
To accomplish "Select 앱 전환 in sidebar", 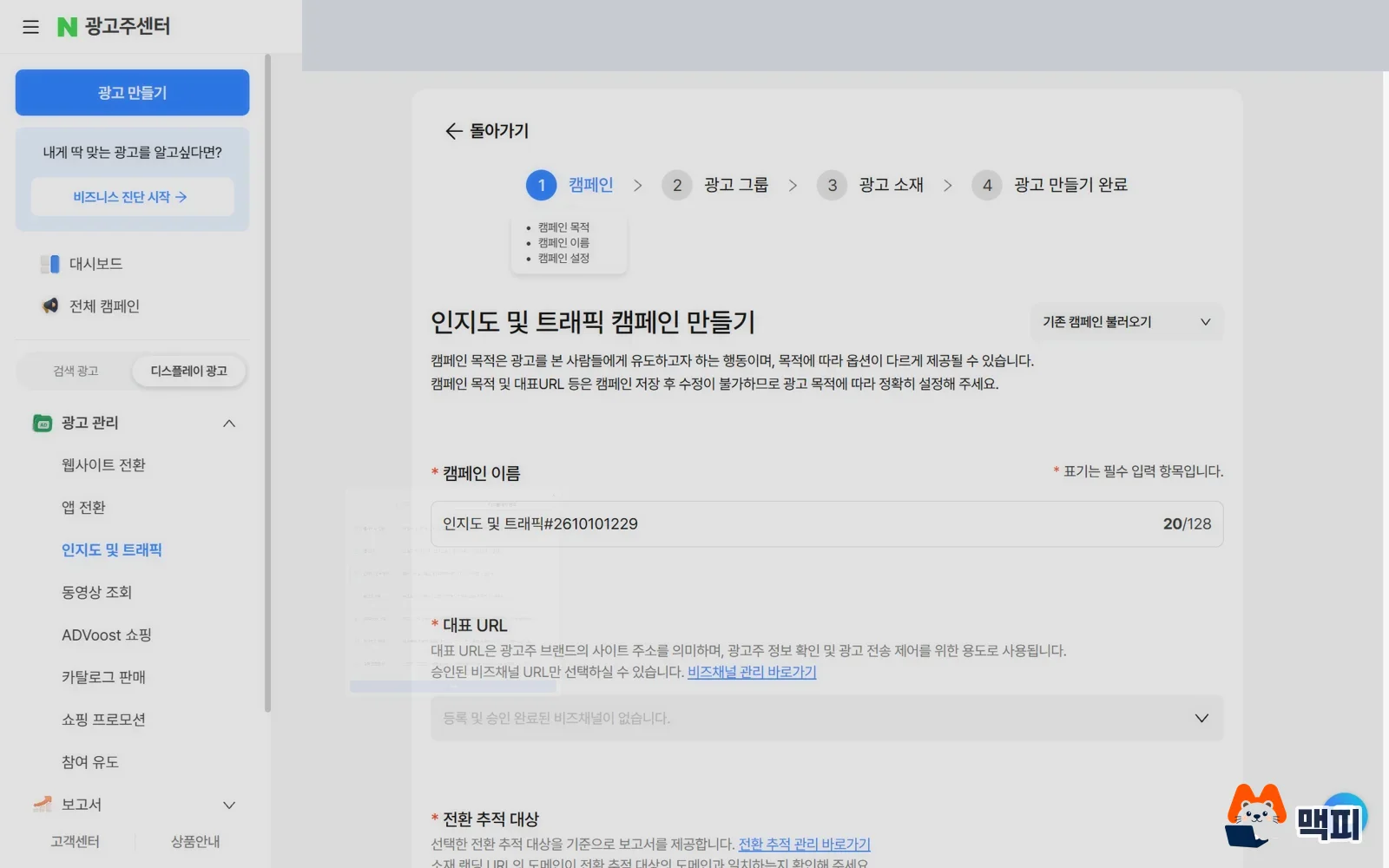I will pyautogui.click(x=83, y=508).
